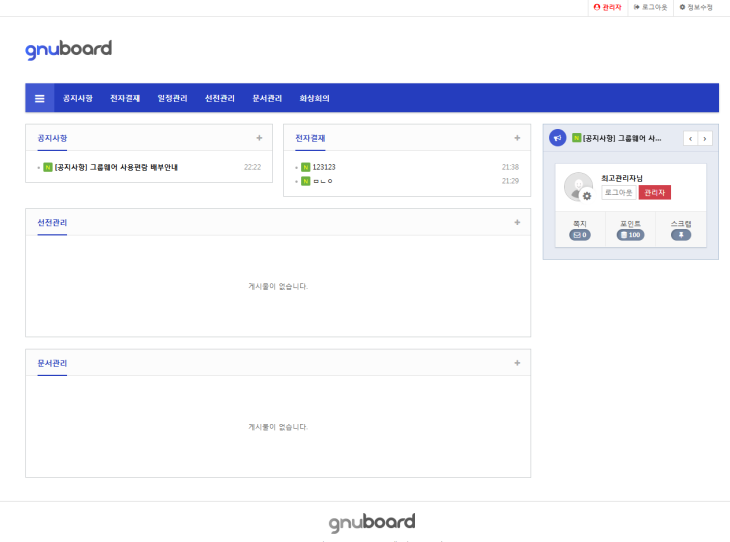Image resolution: width=730 pixels, height=542 pixels.
Task: Open the 스크랩 pin badge
Action: pyautogui.click(x=680, y=235)
